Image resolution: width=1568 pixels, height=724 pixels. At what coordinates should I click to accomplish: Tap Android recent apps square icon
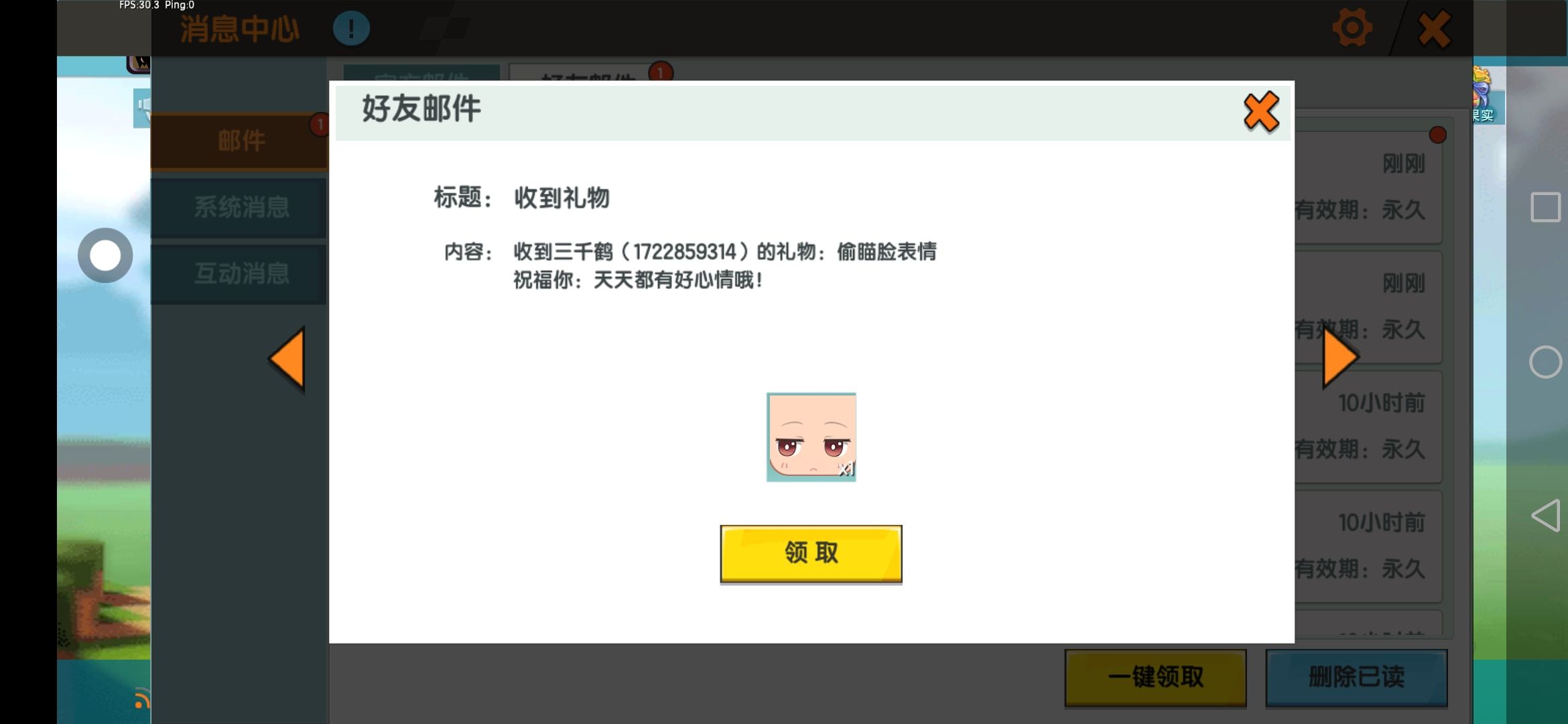coord(1545,207)
